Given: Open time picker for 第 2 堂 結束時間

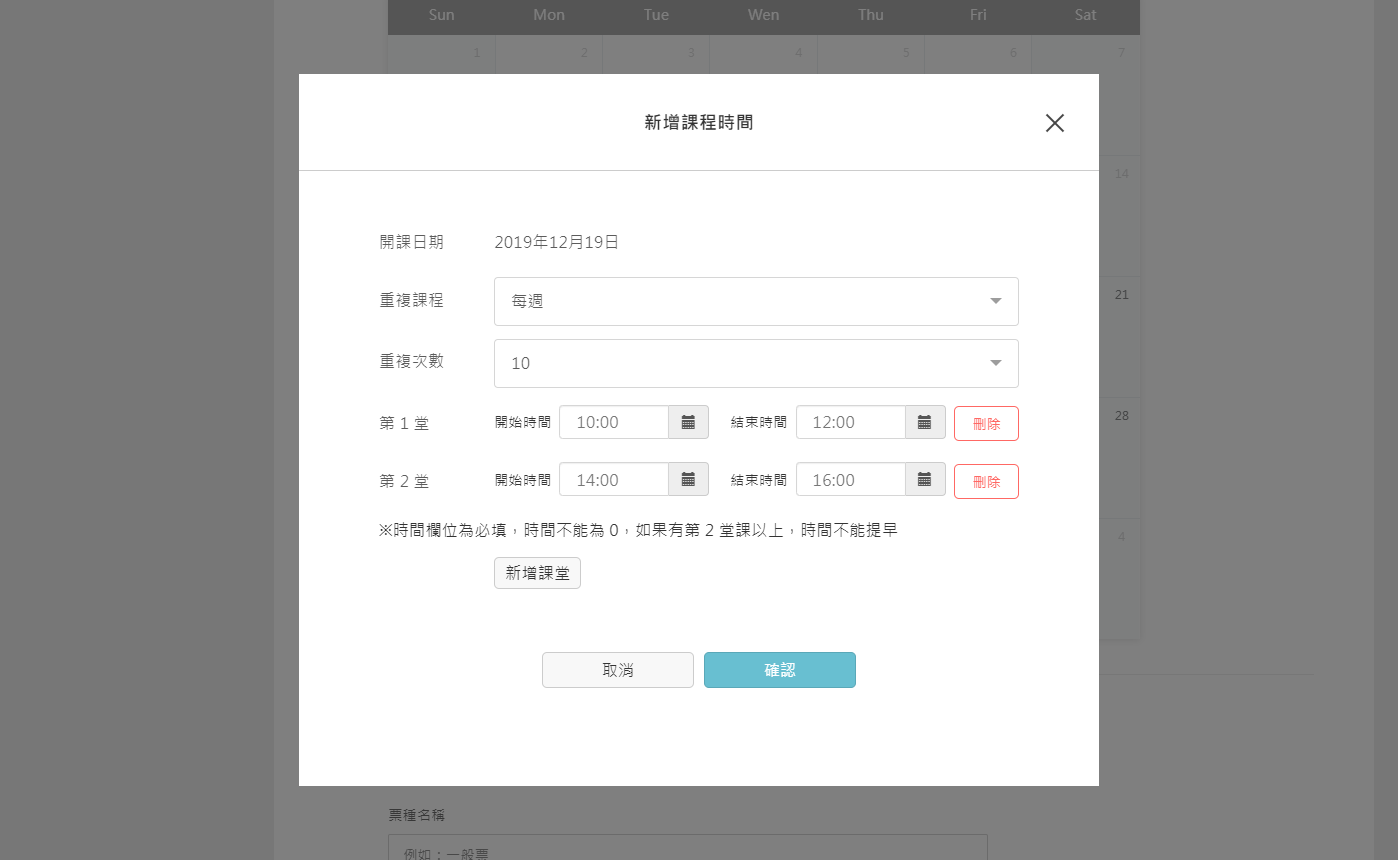Looking at the screenshot, I should click(925, 480).
